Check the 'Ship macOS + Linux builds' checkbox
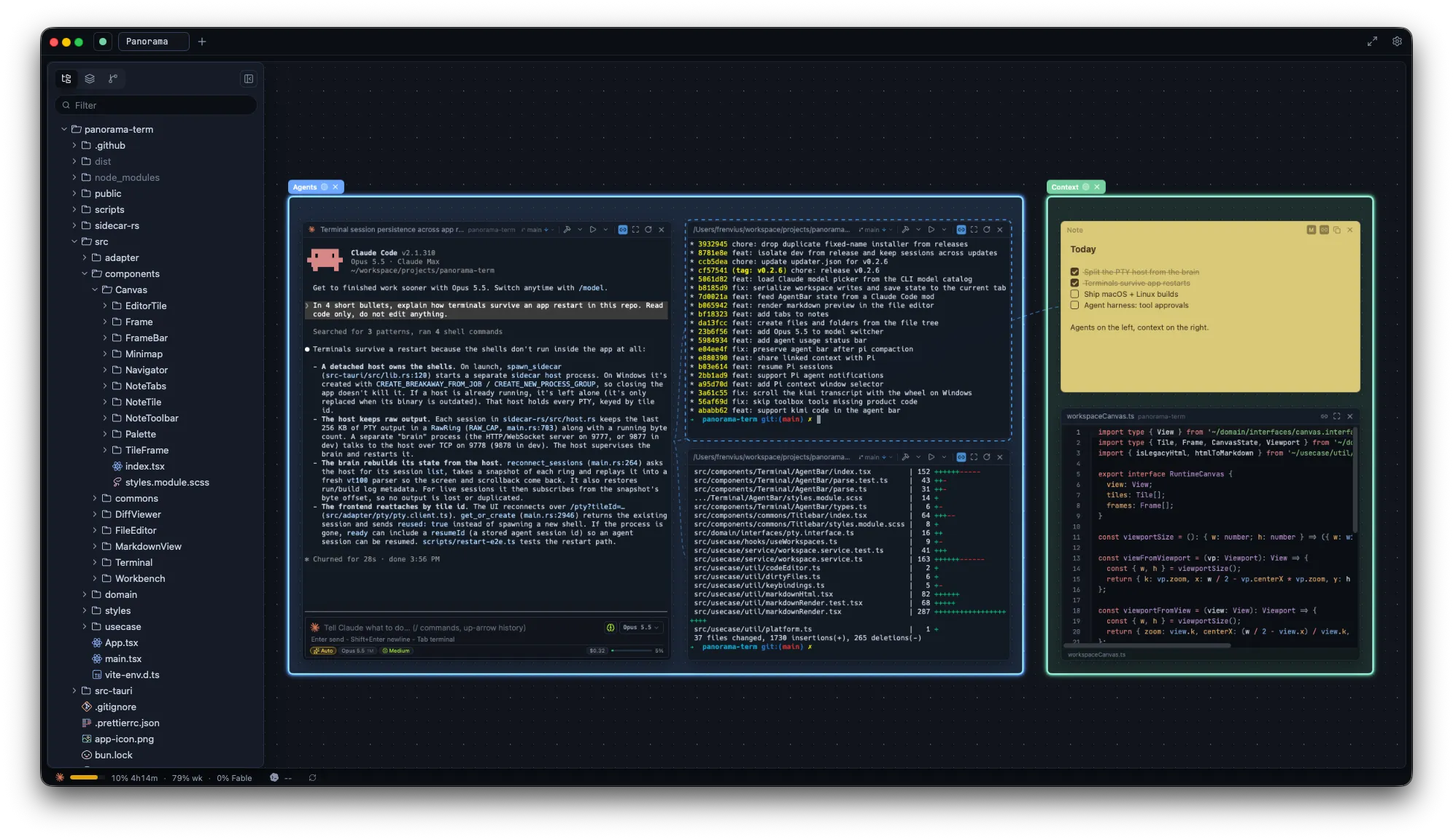 [1074, 295]
